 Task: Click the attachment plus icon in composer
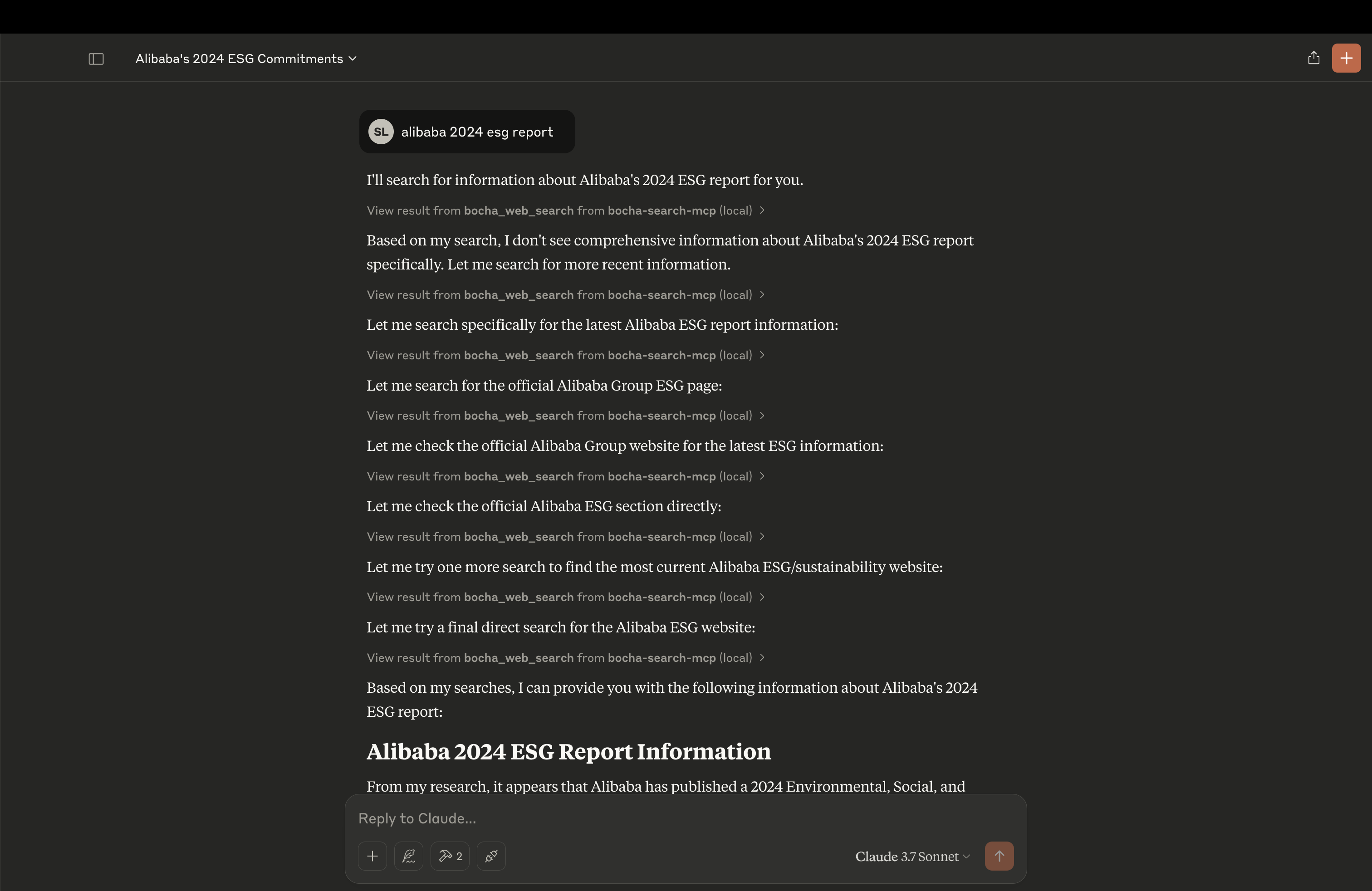point(372,856)
